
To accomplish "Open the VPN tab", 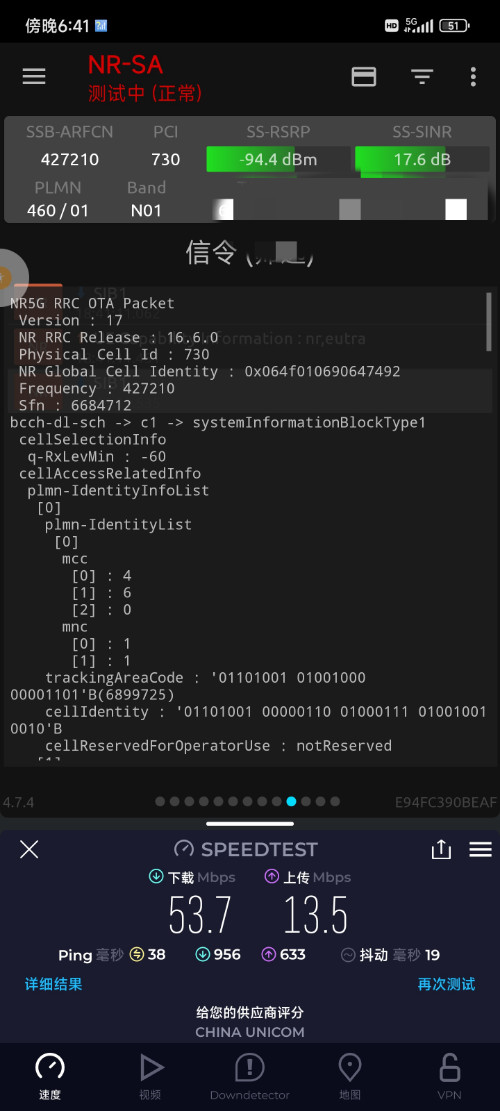I will [449, 1076].
